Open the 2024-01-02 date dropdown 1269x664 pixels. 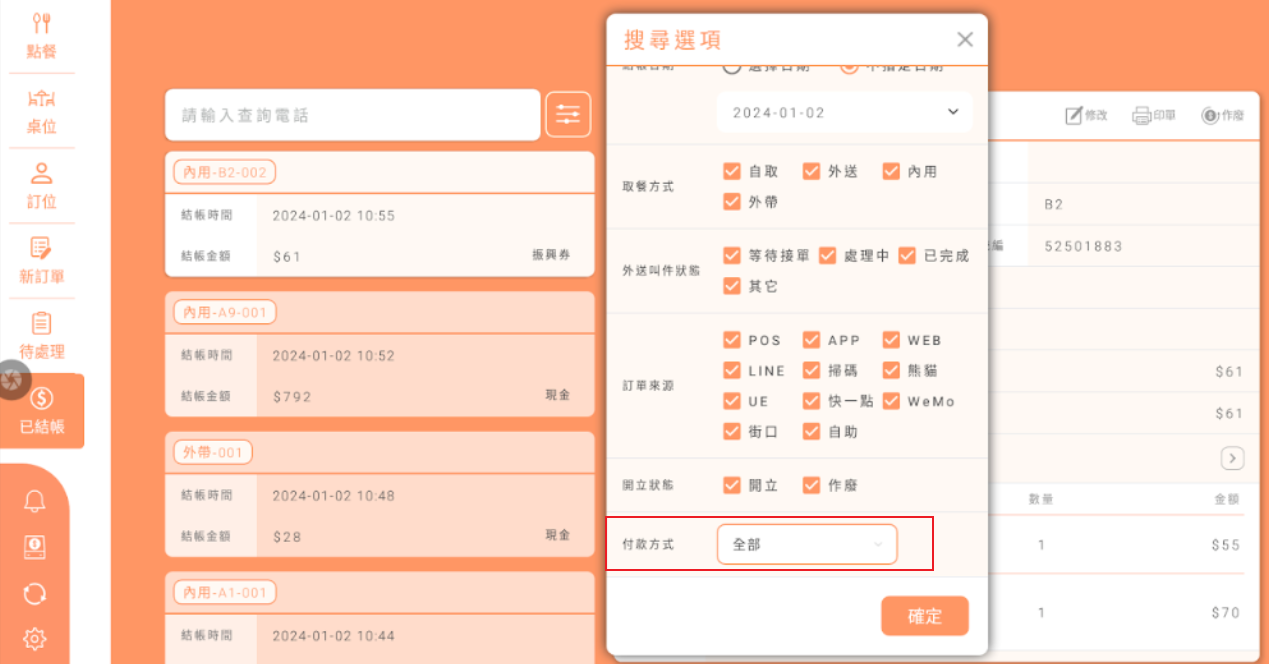point(844,113)
